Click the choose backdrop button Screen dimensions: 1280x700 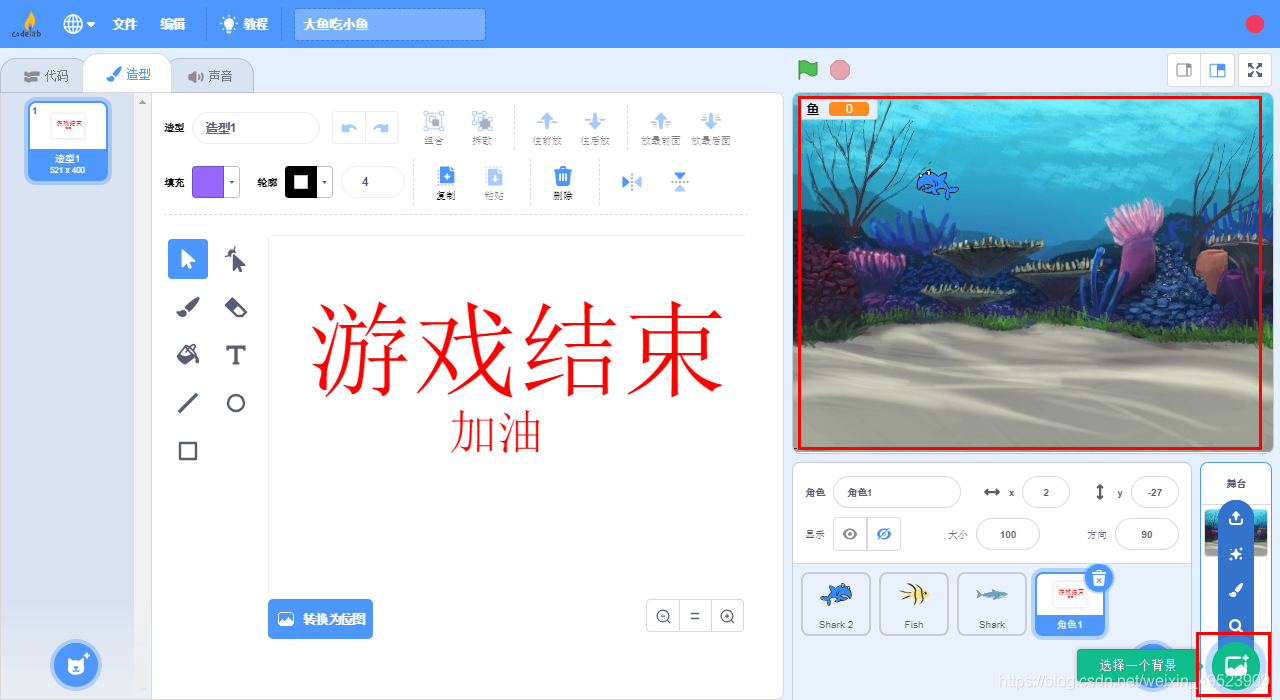click(x=1235, y=664)
